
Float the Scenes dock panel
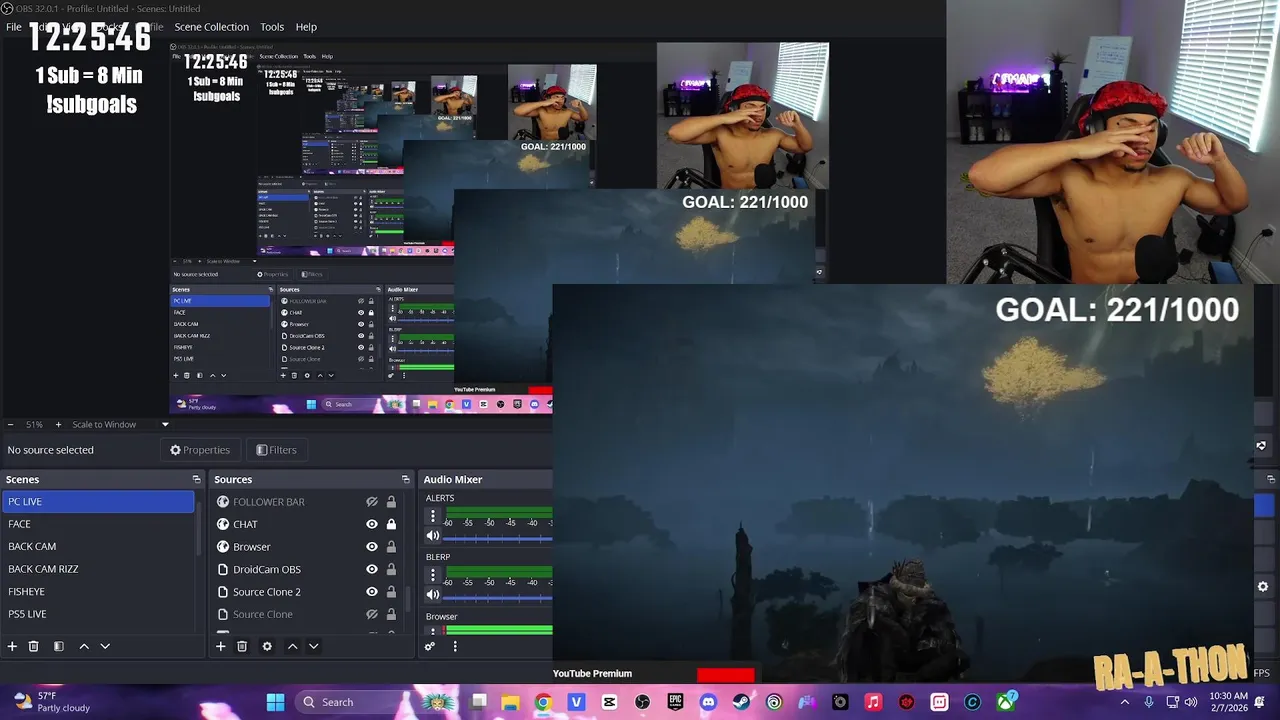click(x=196, y=479)
